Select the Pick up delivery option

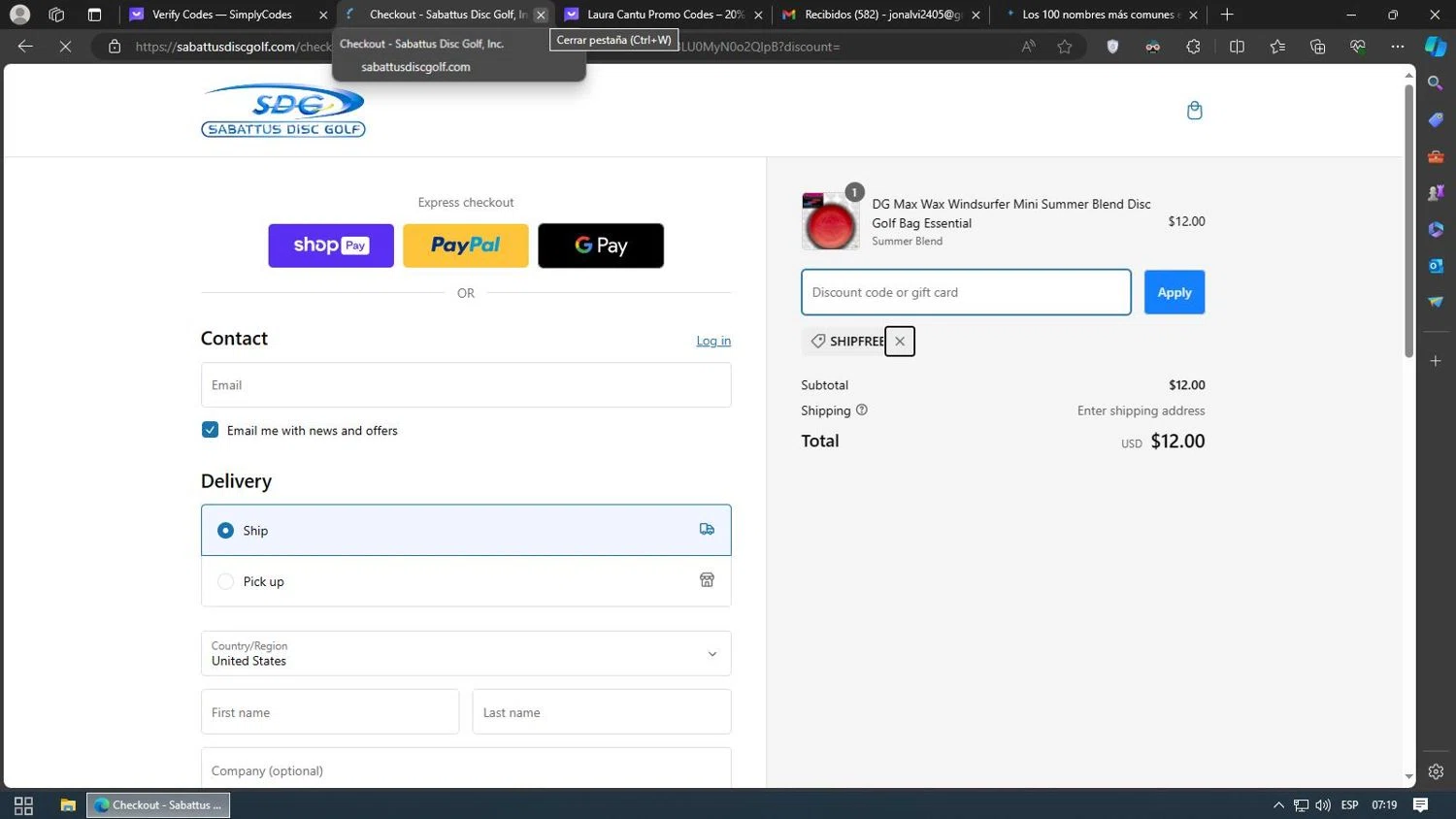[x=466, y=581]
